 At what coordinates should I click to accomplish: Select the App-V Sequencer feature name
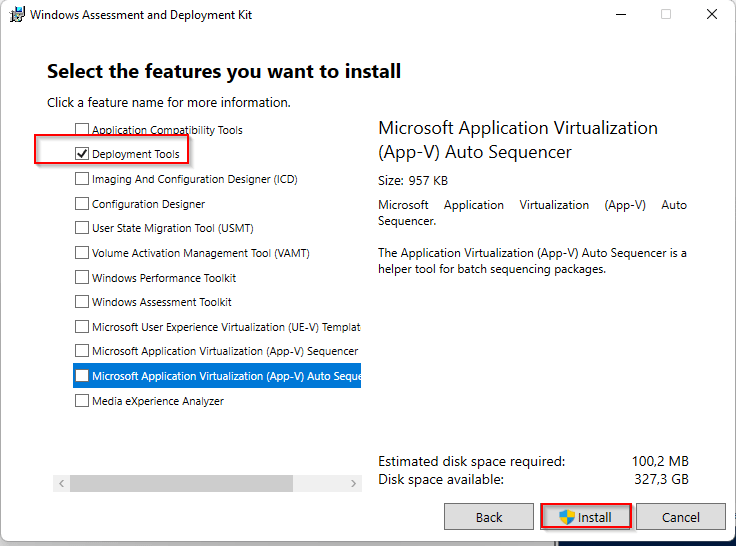coord(224,351)
